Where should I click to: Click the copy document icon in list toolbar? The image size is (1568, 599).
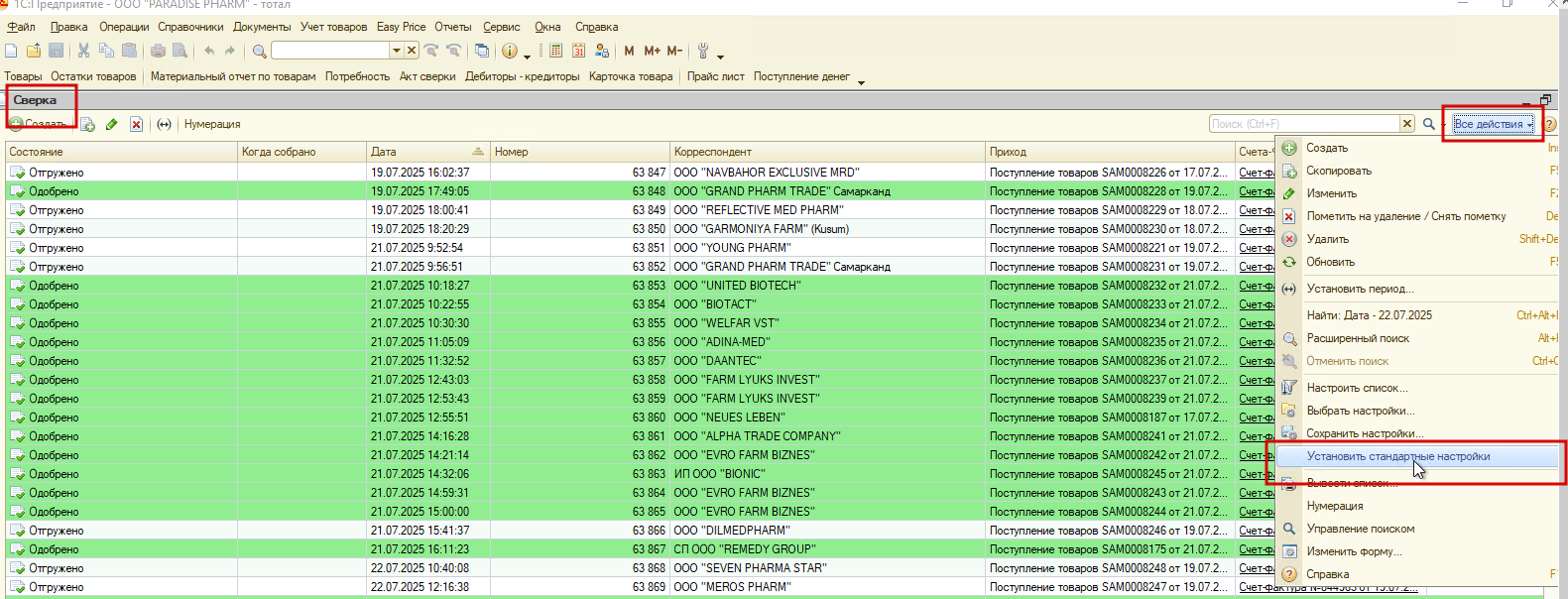(x=87, y=124)
